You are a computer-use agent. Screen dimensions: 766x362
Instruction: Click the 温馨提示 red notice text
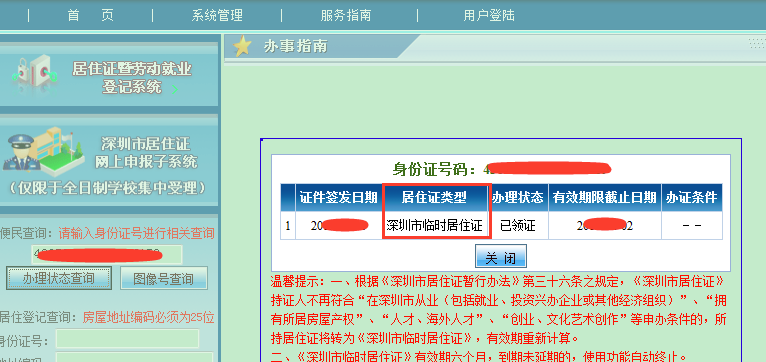click(498, 319)
